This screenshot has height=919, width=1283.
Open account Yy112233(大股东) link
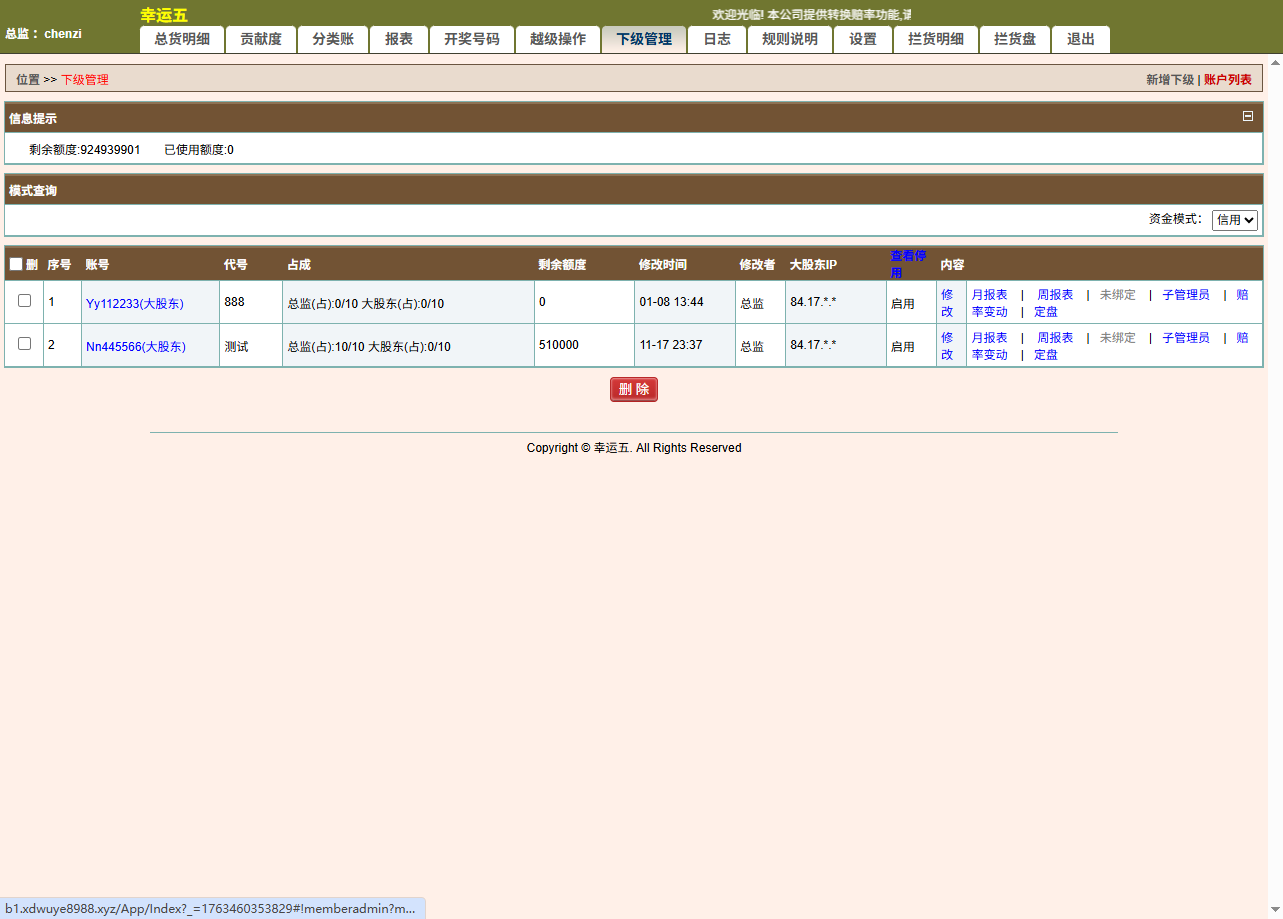click(x=135, y=303)
